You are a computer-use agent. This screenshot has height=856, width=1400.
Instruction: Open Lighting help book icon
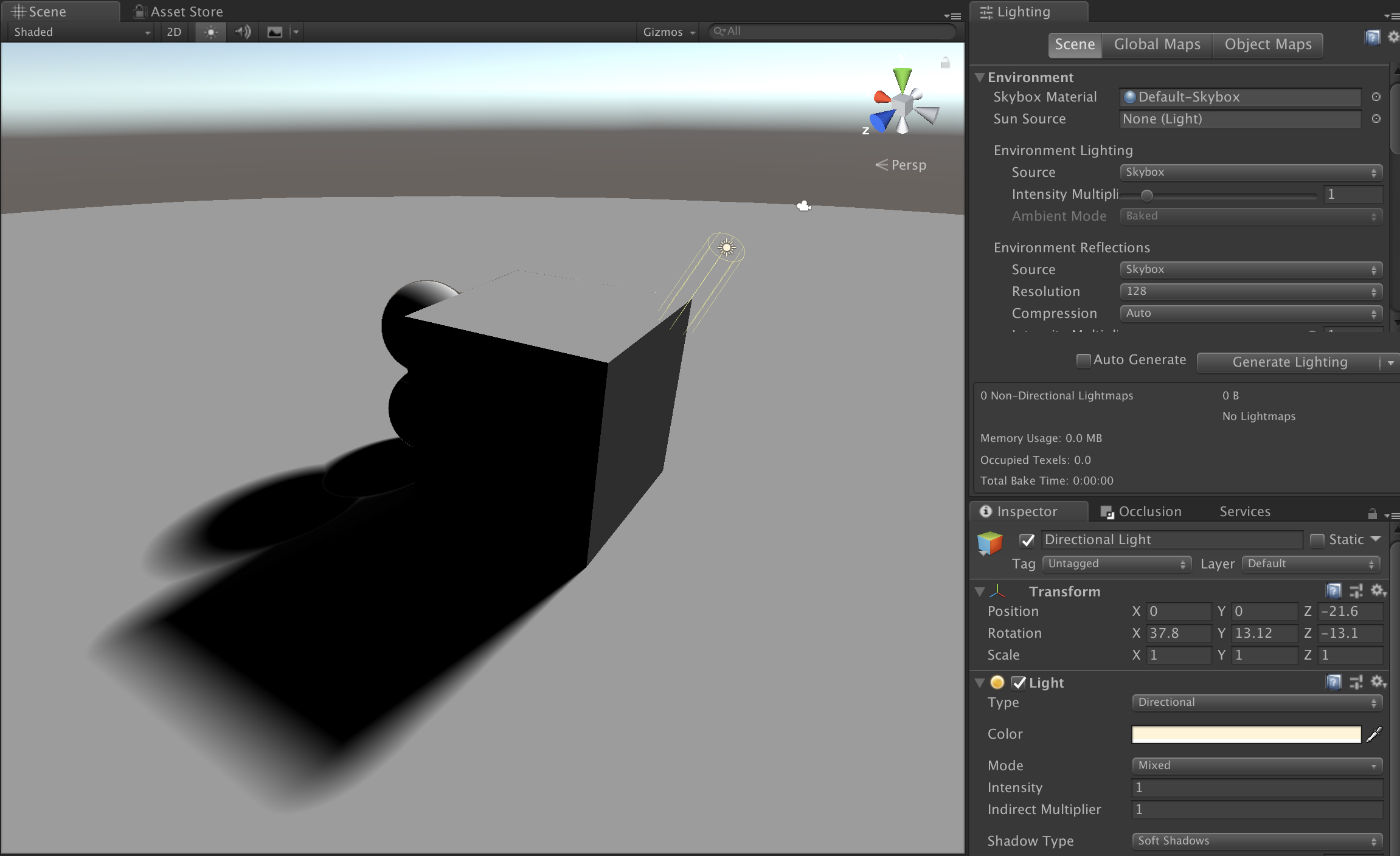(x=1373, y=38)
